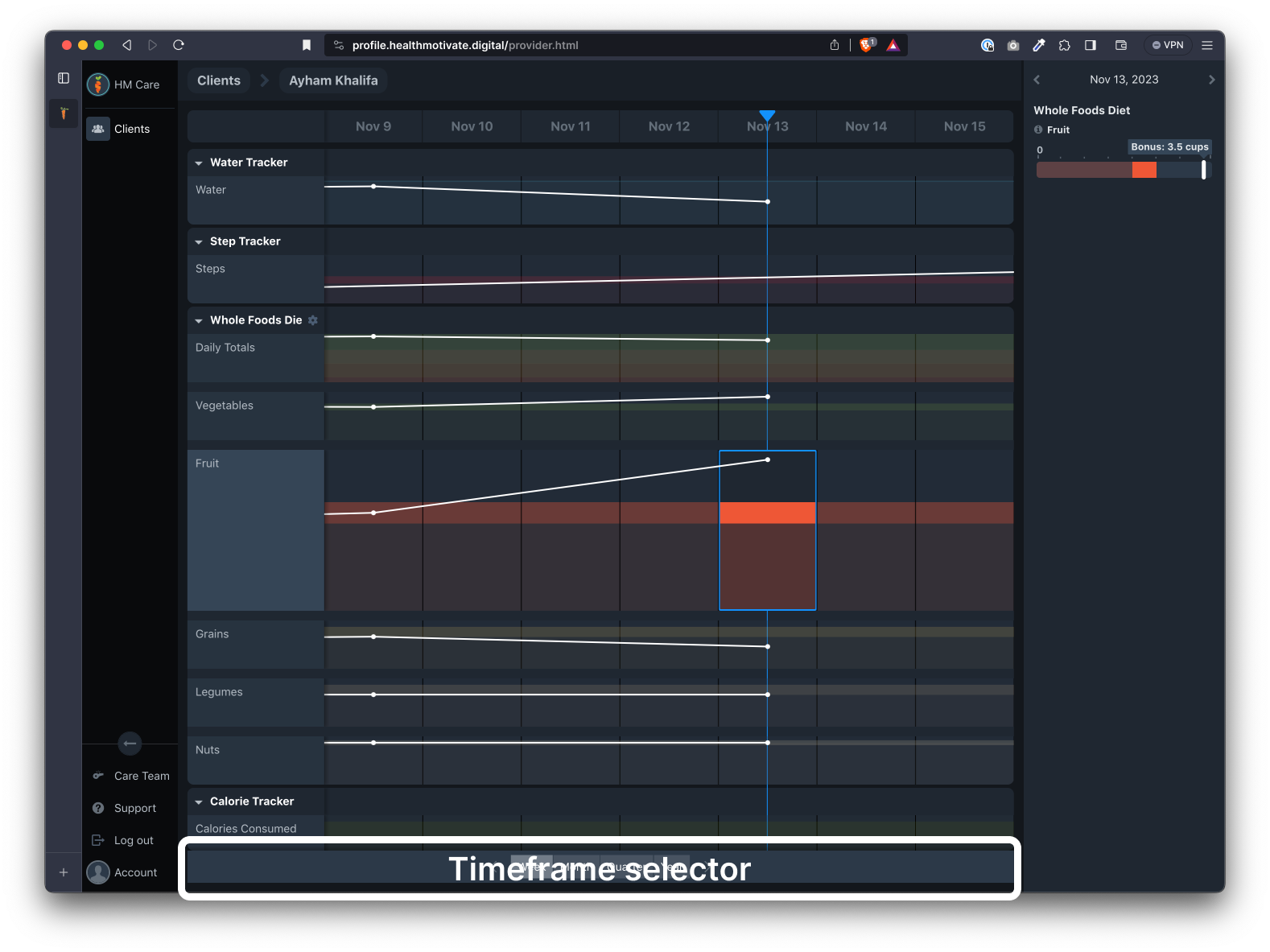1270x952 pixels.
Task: Open Clients in the sidebar
Action: click(130, 129)
